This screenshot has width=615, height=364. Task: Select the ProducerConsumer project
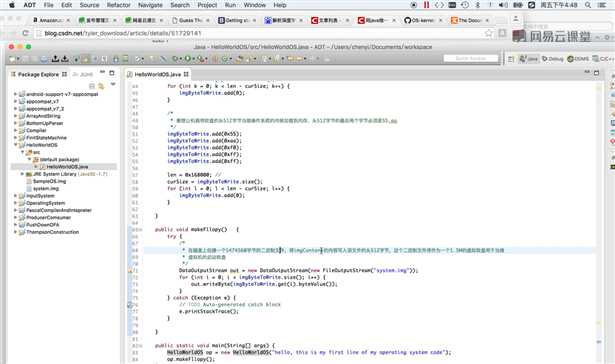[x=48, y=217]
